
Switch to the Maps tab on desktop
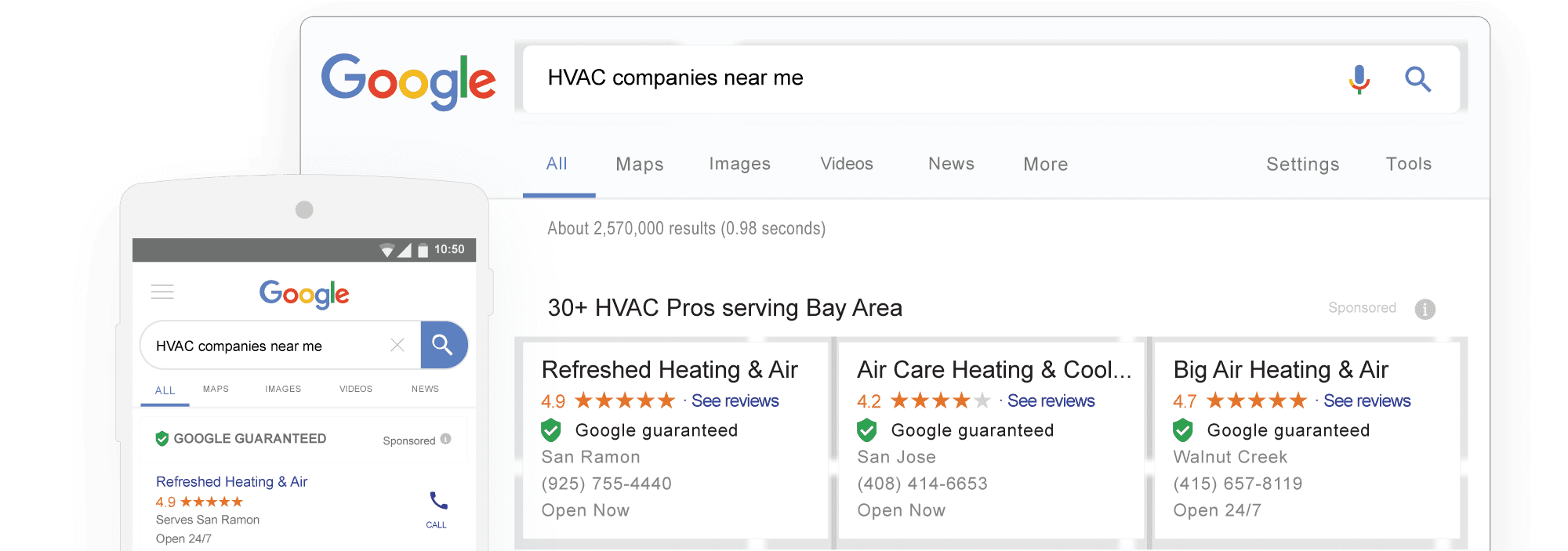click(x=639, y=164)
